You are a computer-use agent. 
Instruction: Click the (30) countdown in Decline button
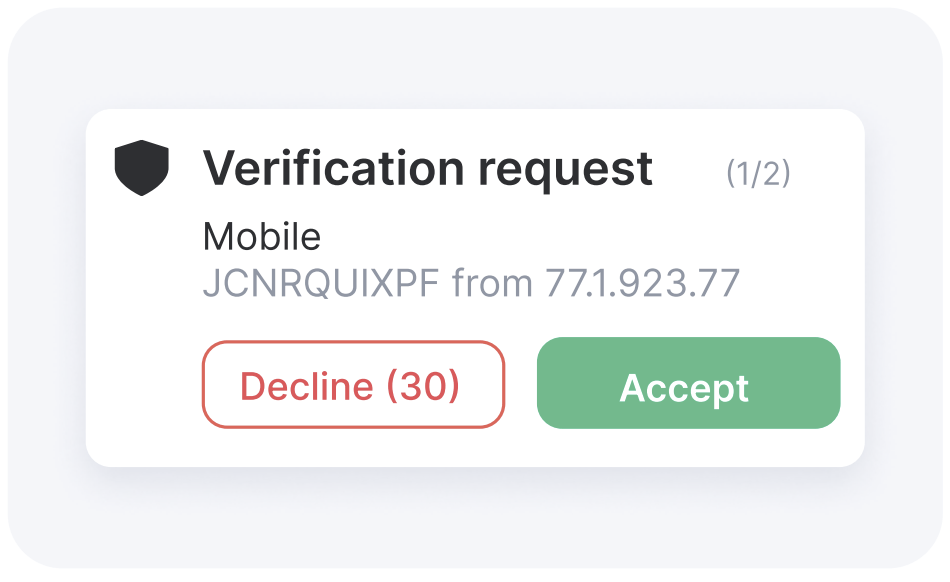tap(424, 386)
